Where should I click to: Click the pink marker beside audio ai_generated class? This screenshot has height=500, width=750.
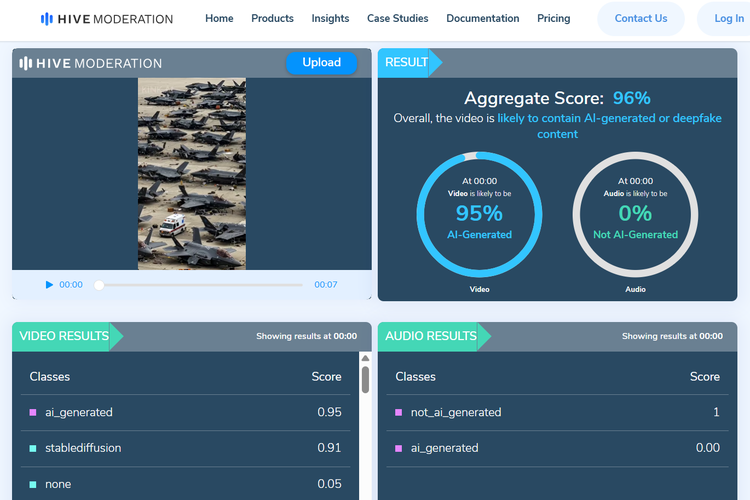pos(399,448)
